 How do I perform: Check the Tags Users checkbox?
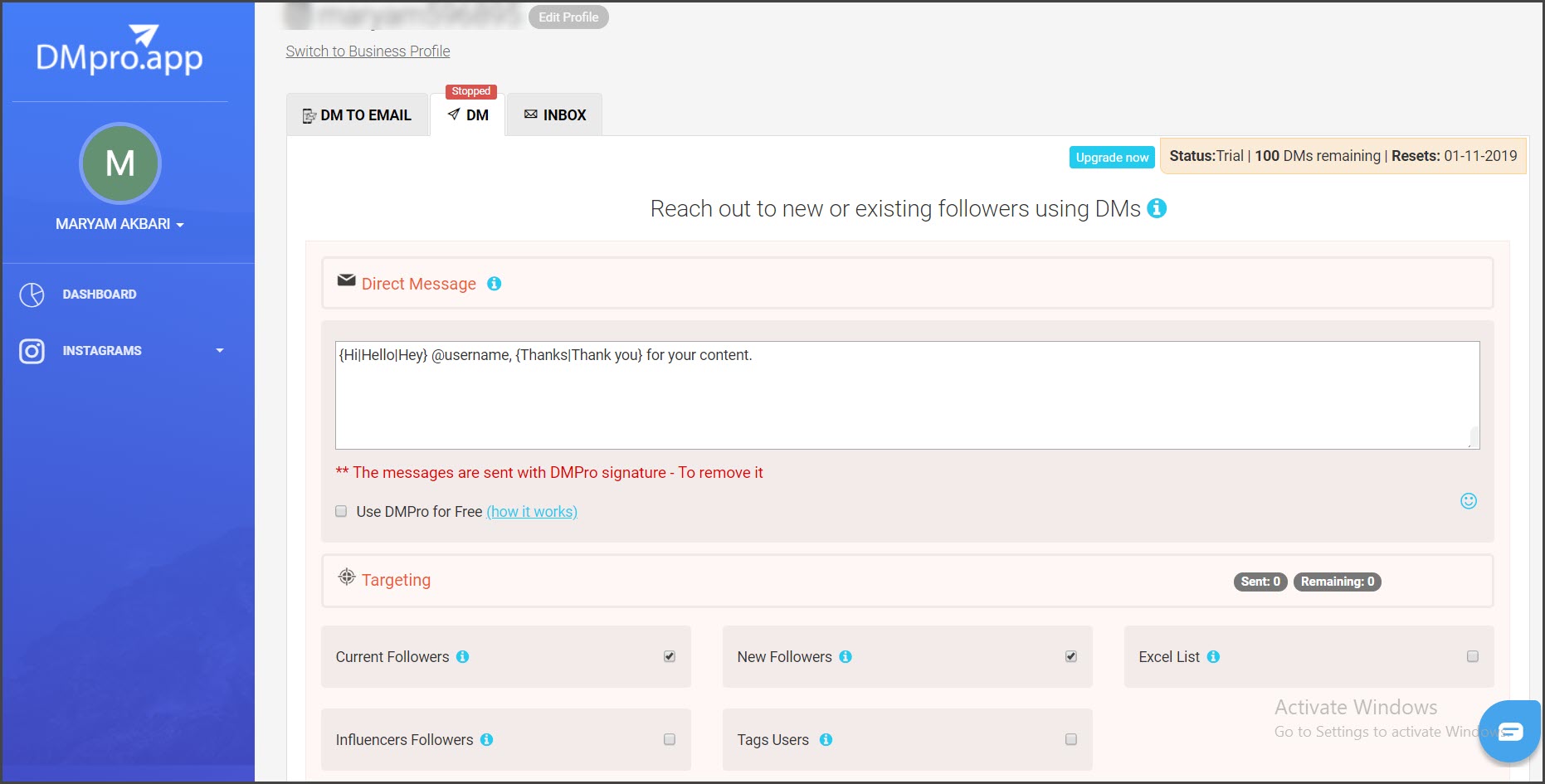pyautogui.click(x=1071, y=739)
